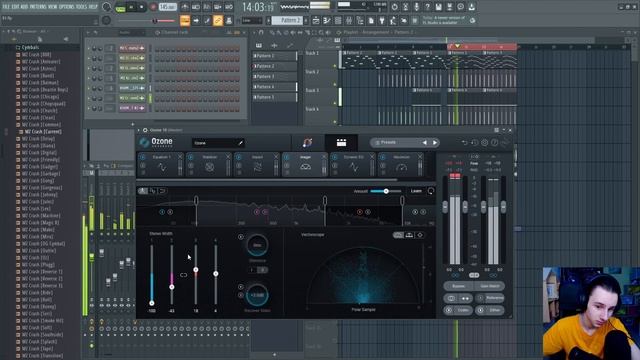The height and width of the screenshot is (360, 640).
Task: Go to next Ozone preset arrow
Action: pos(435,142)
